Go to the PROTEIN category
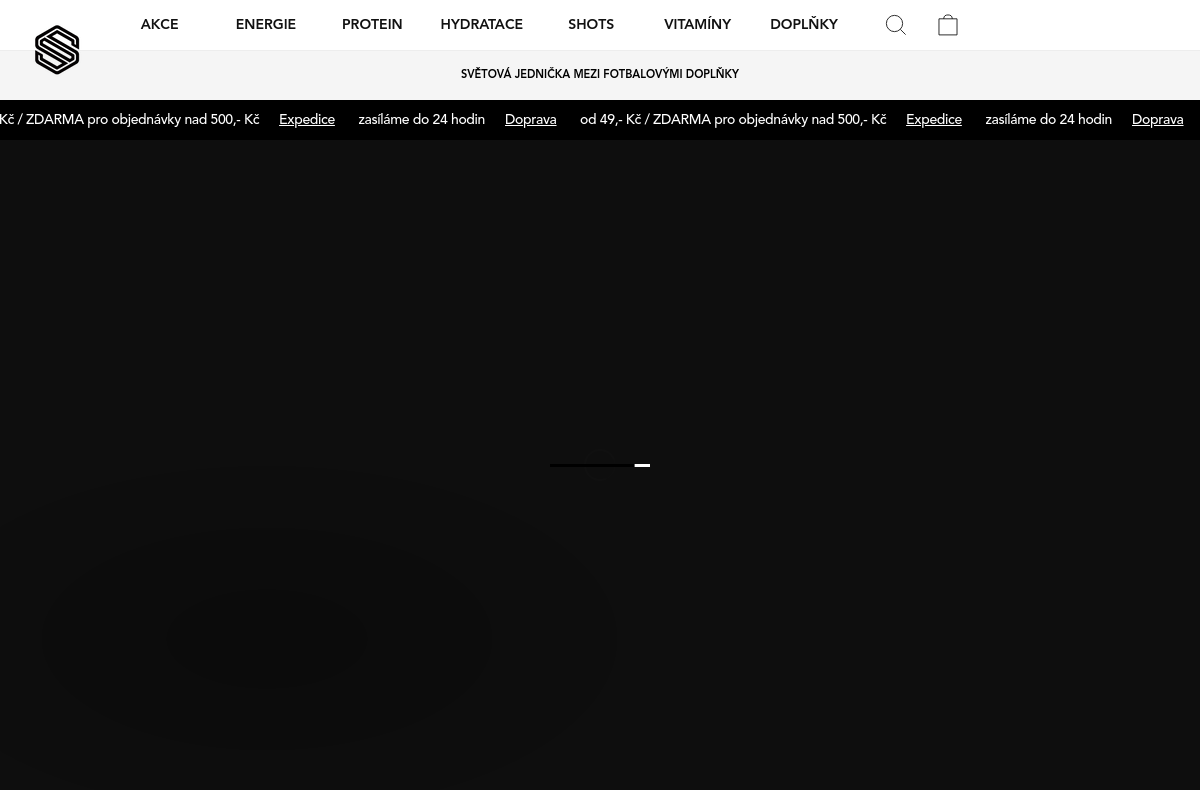This screenshot has height=800, width=1200. click(372, 25)
